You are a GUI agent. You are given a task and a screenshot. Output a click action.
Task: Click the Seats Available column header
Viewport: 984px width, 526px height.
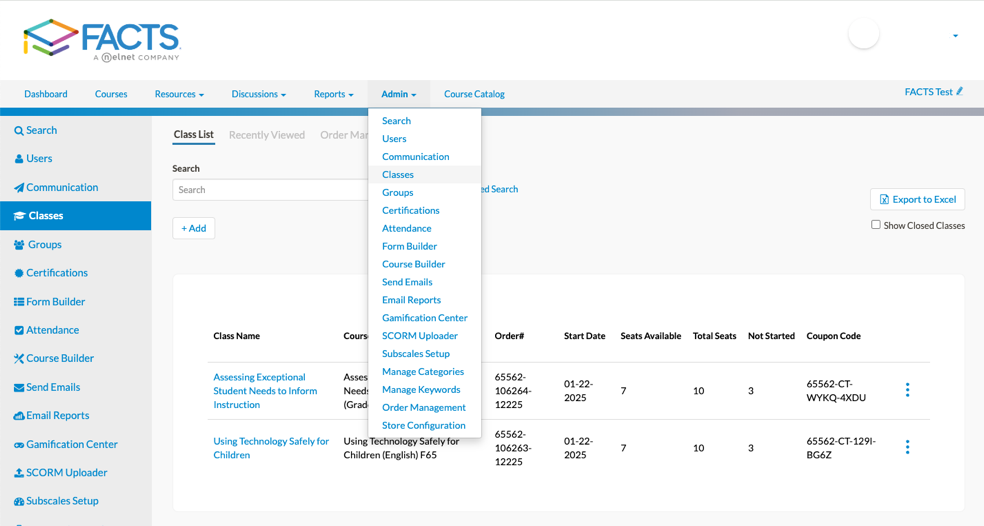pyautogui.click(x=651, y=336)
